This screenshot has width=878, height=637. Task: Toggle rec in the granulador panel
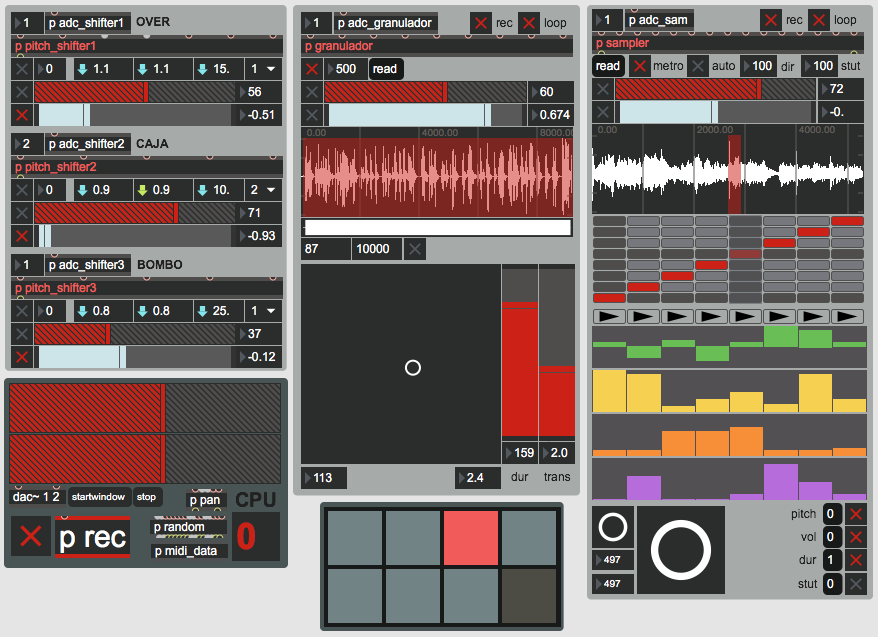[480, 23]
